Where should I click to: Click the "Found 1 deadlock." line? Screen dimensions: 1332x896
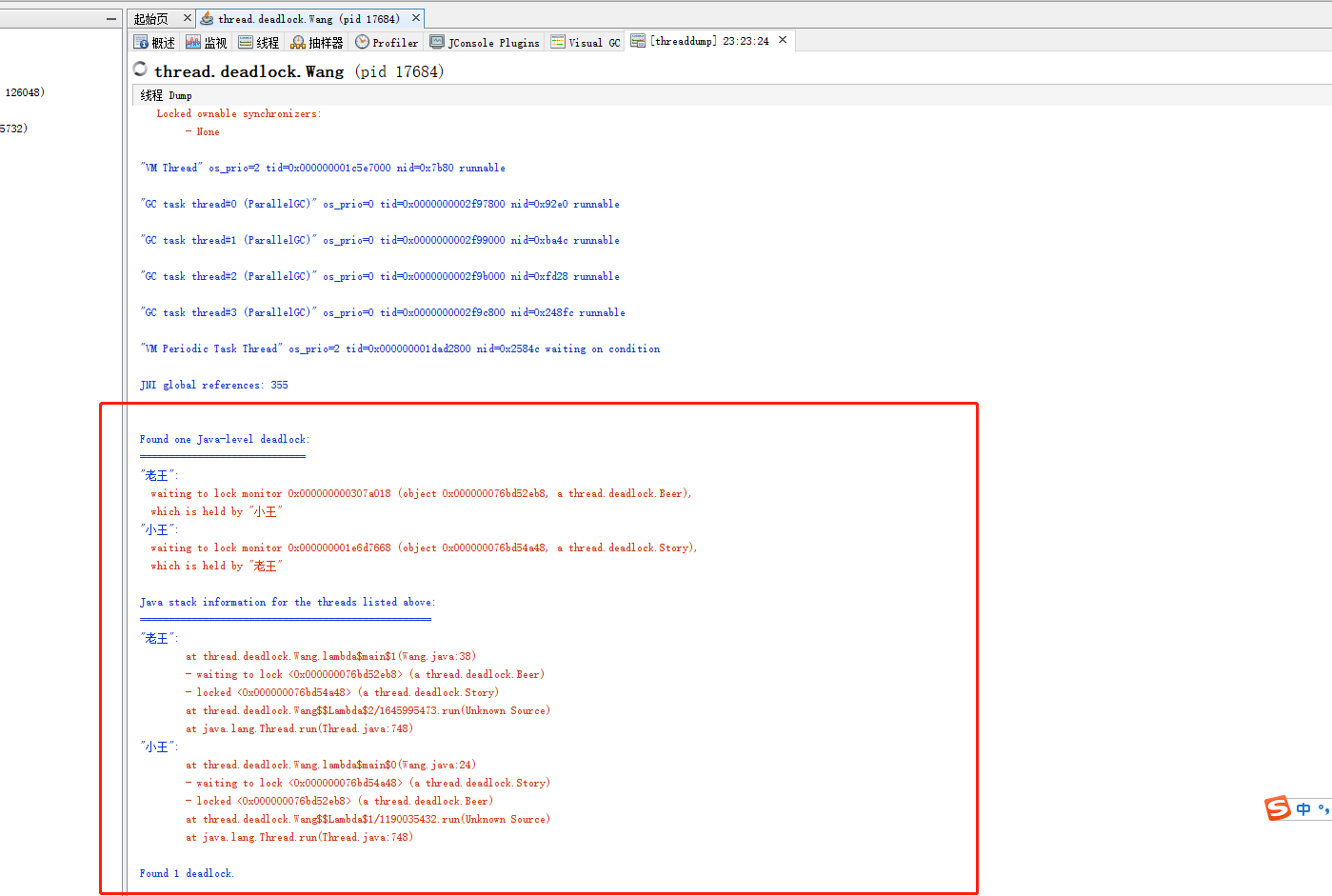tap(187, 873)
